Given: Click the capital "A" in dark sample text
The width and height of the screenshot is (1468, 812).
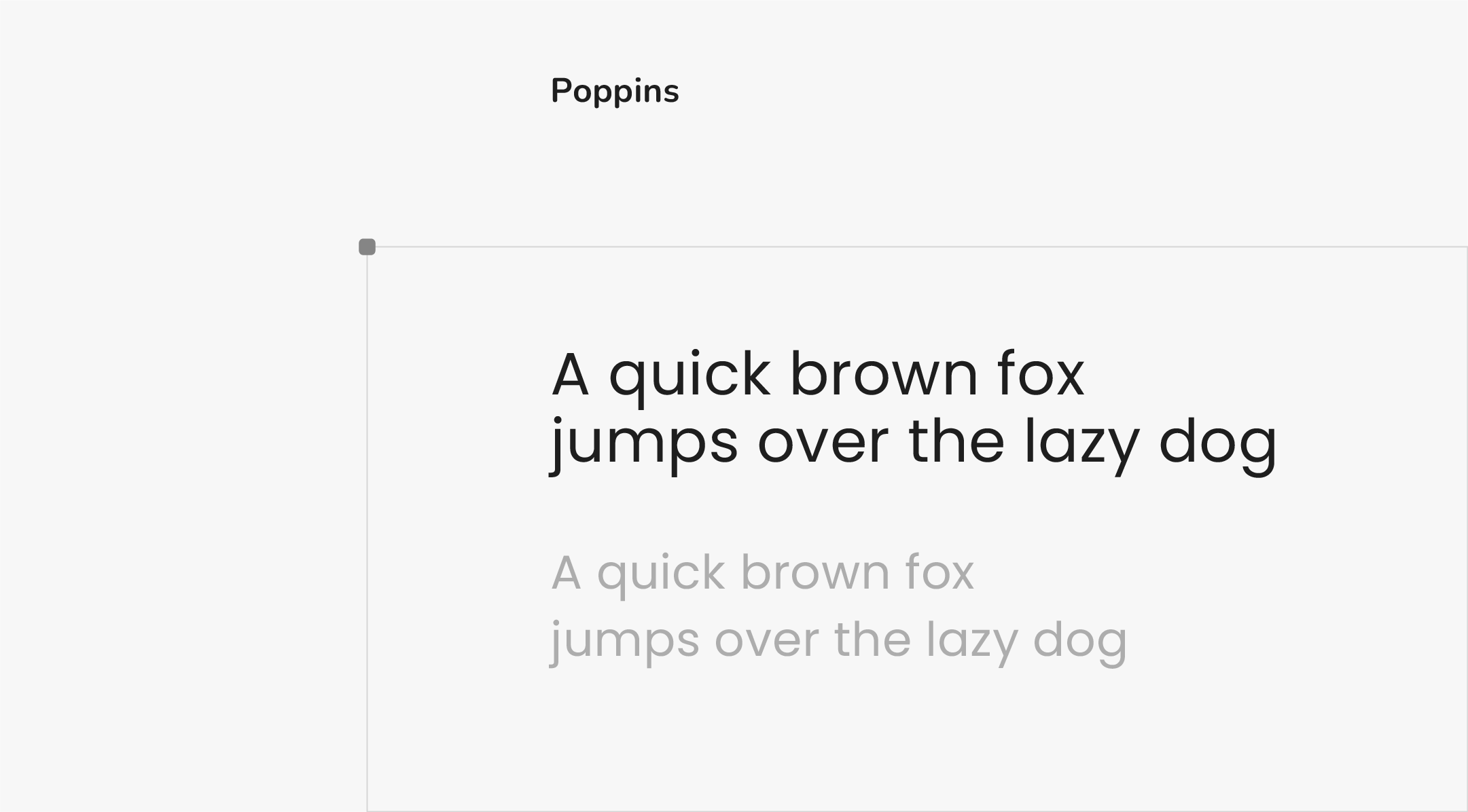Looking at the screenshot, I should click(x=569, y=374).
